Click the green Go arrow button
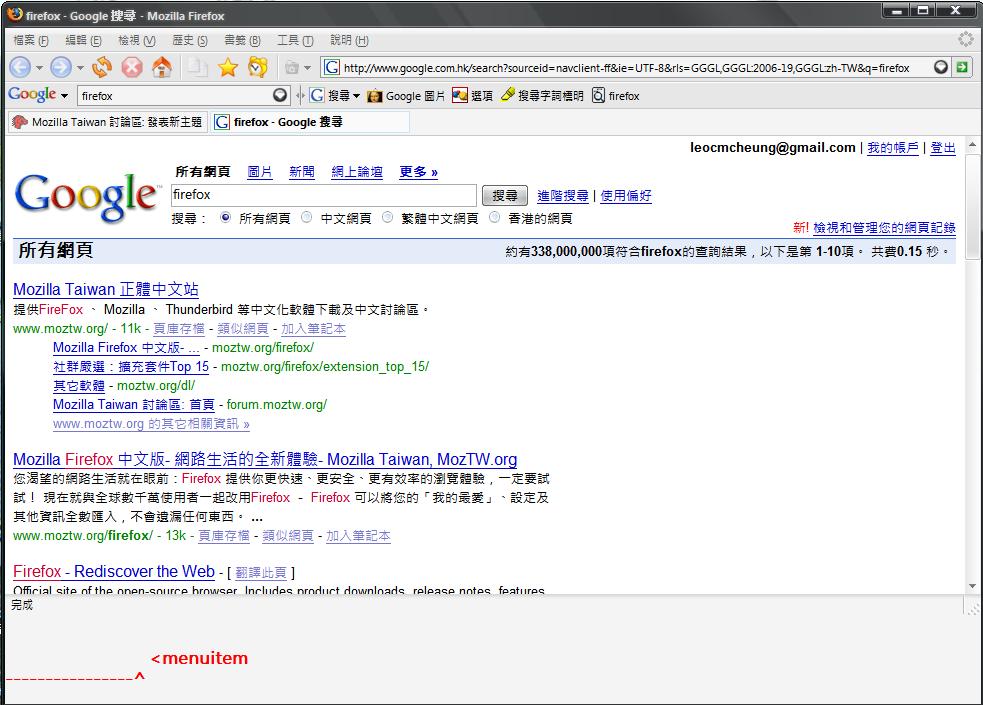Viewport: 983px width, 705px height. click(962, 67)
